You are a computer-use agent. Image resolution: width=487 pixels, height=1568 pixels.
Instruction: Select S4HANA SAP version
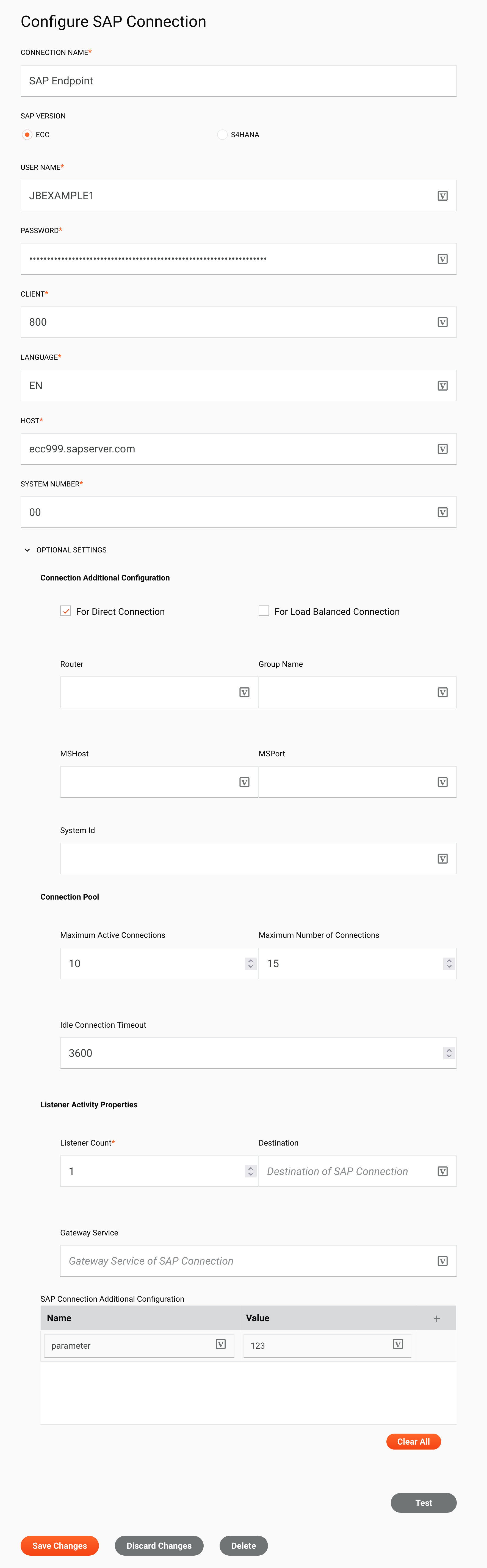click(222, 134)
